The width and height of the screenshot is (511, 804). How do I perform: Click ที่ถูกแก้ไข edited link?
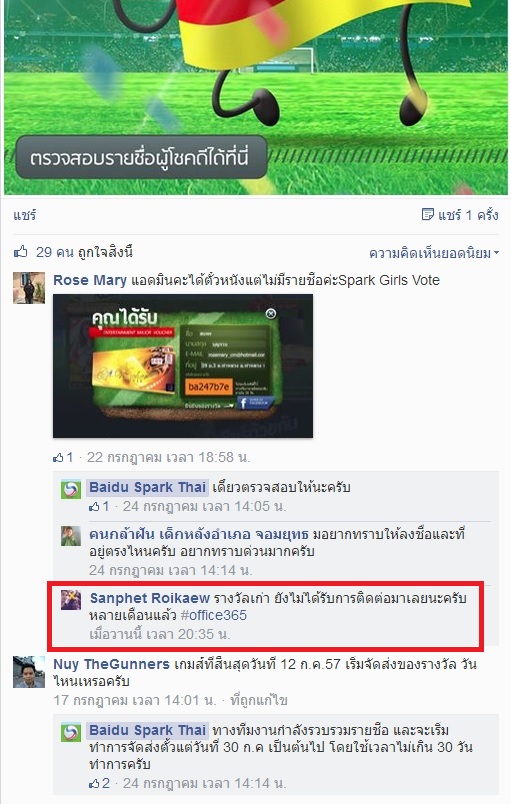coord(259,700)
